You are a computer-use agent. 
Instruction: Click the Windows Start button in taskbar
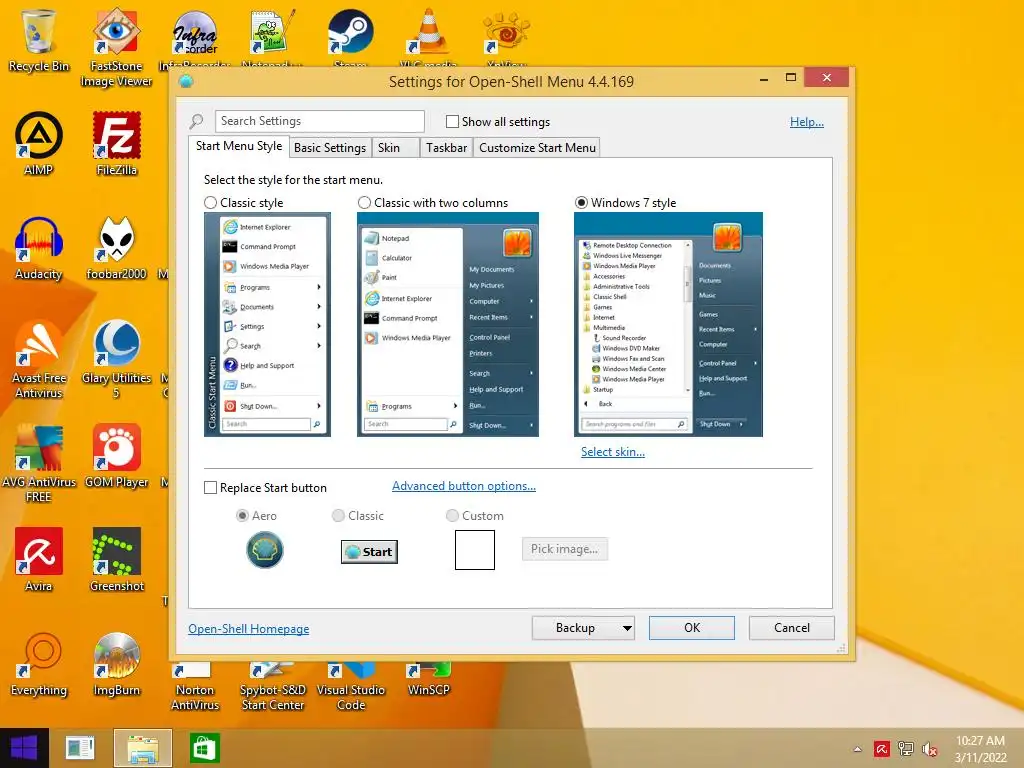pyautogui.click(x=24, y=748)
